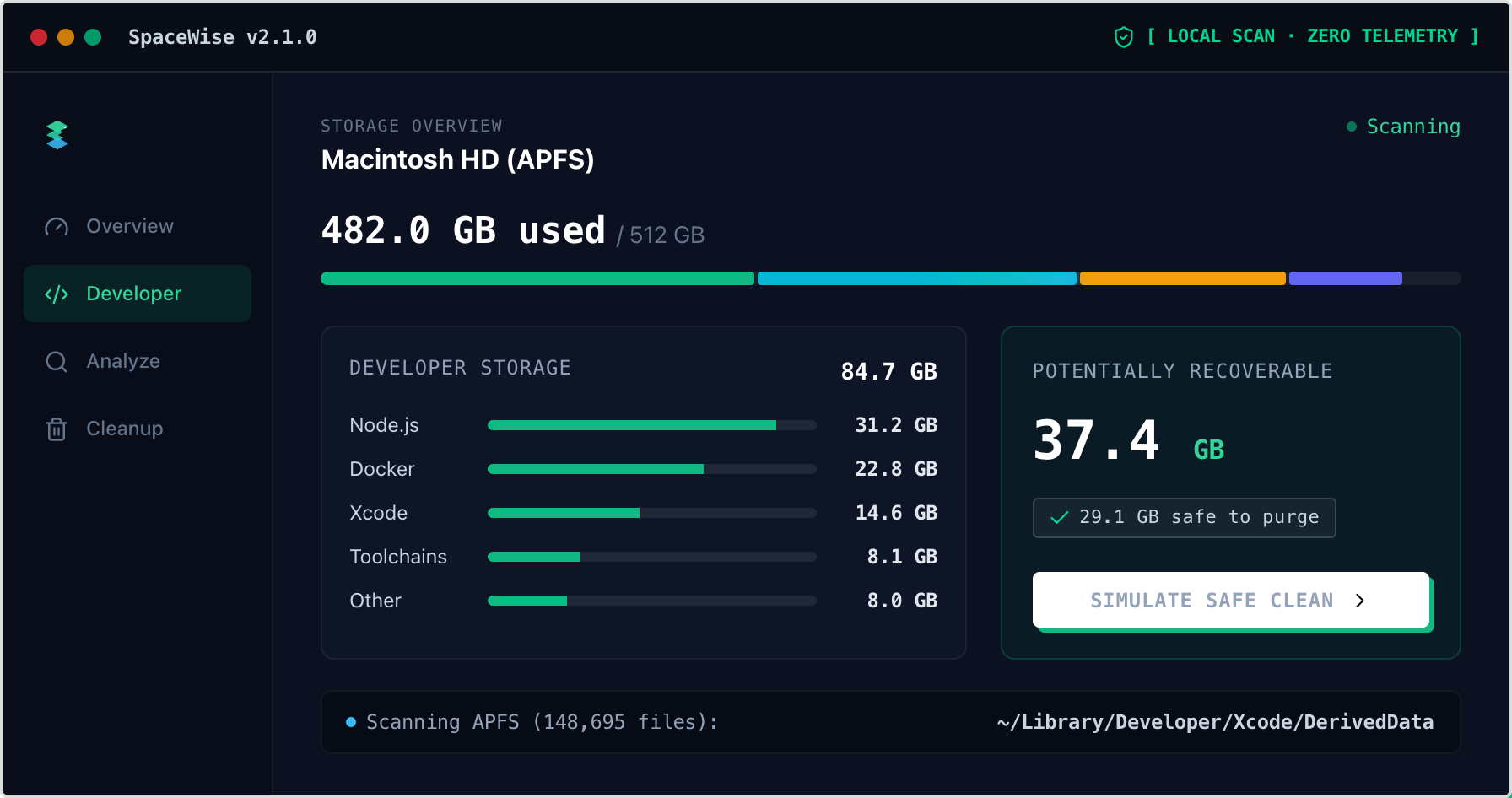Click the checkmark icon in safe to purge badge
This screenshot has width=1512, height=798.
click(x=1059, y=517)
